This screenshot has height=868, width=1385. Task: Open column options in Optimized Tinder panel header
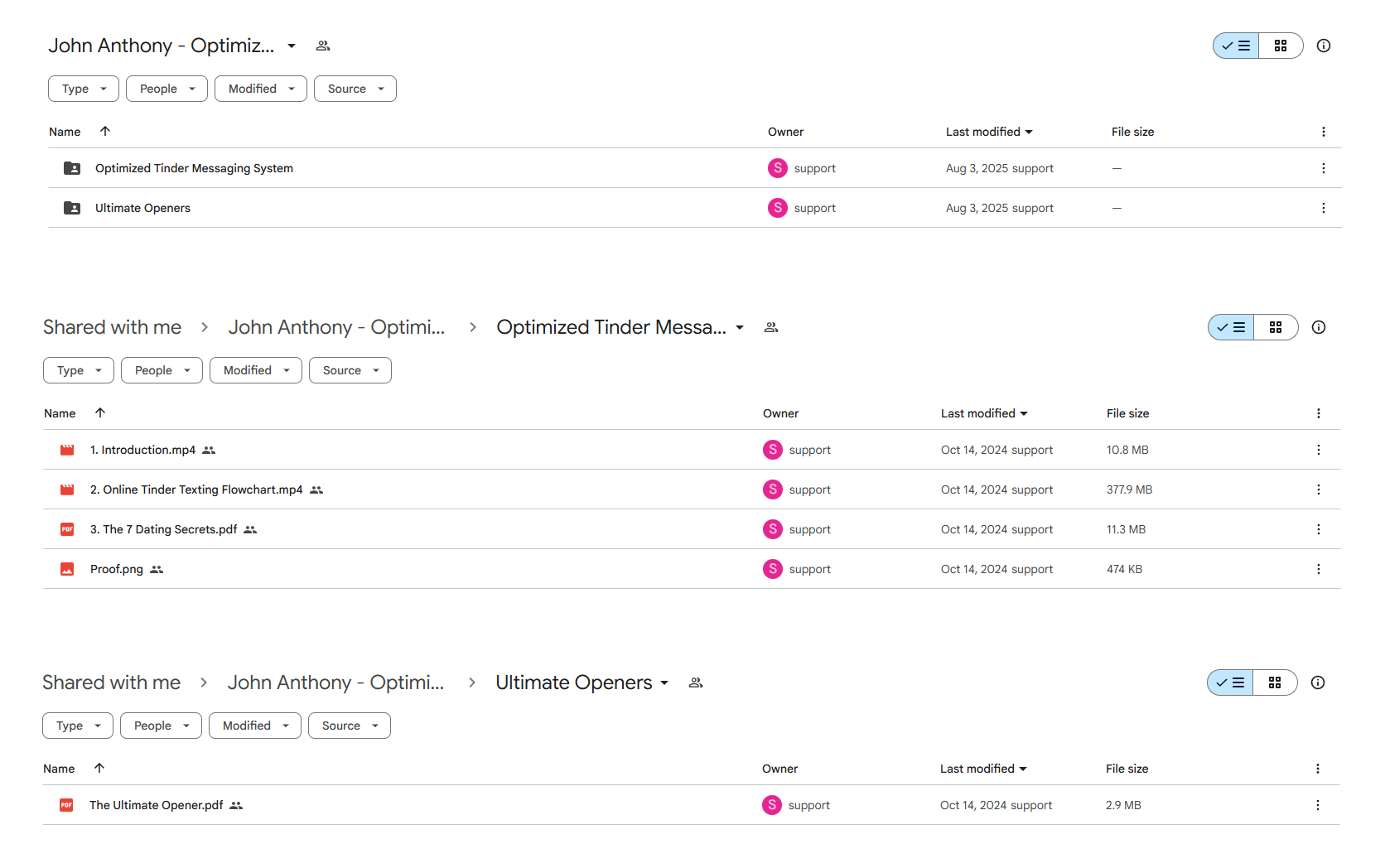click(x=1319, y=413)
